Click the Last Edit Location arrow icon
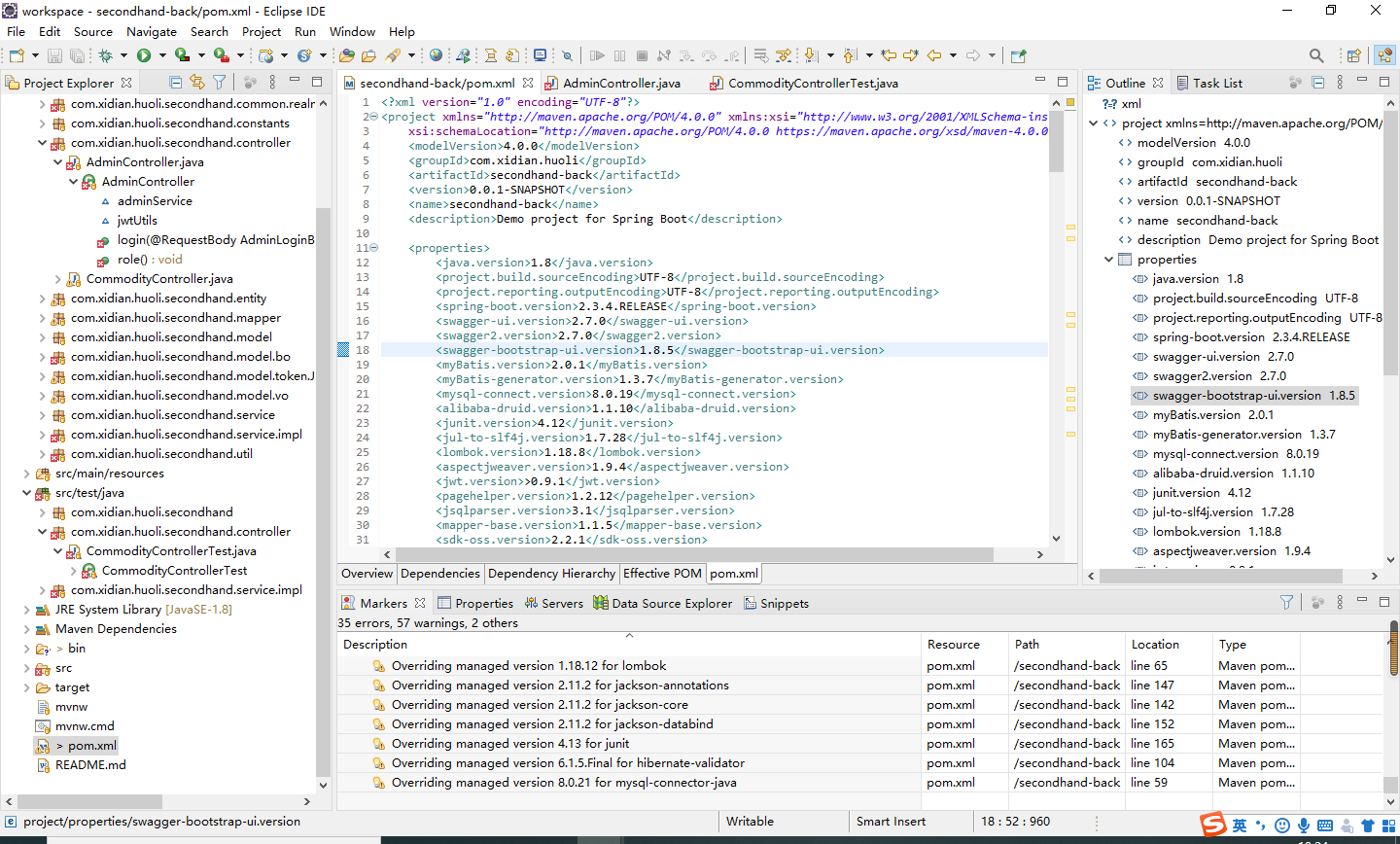Image resolution: width=1400 pixels, height=844 pixels. click(x=888, y=55)
